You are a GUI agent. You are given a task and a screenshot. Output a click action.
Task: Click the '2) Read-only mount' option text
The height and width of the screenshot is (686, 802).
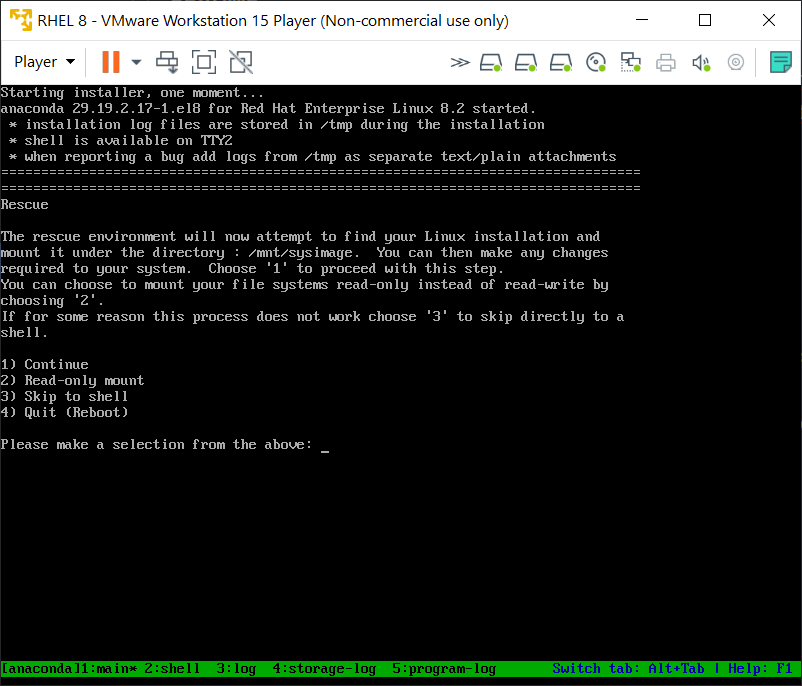pyautogui.click(x=72, y=381)
